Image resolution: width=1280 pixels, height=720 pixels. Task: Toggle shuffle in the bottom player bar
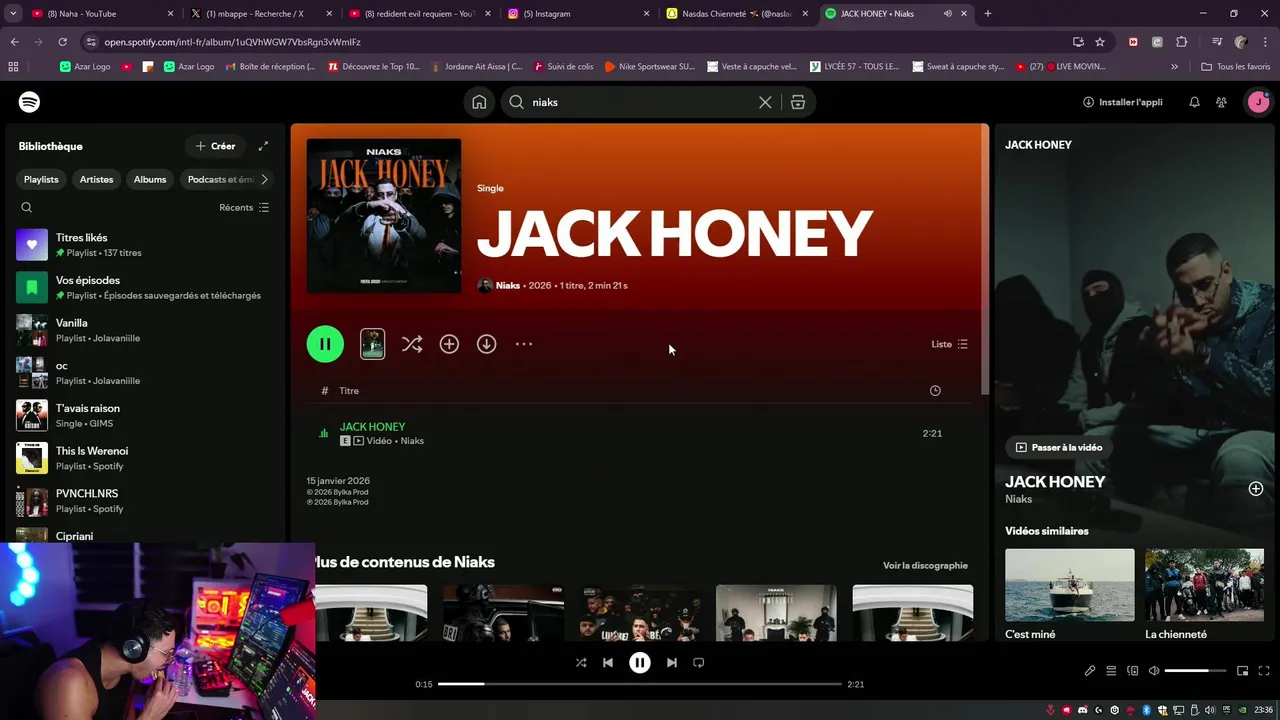tap(581, 662)
